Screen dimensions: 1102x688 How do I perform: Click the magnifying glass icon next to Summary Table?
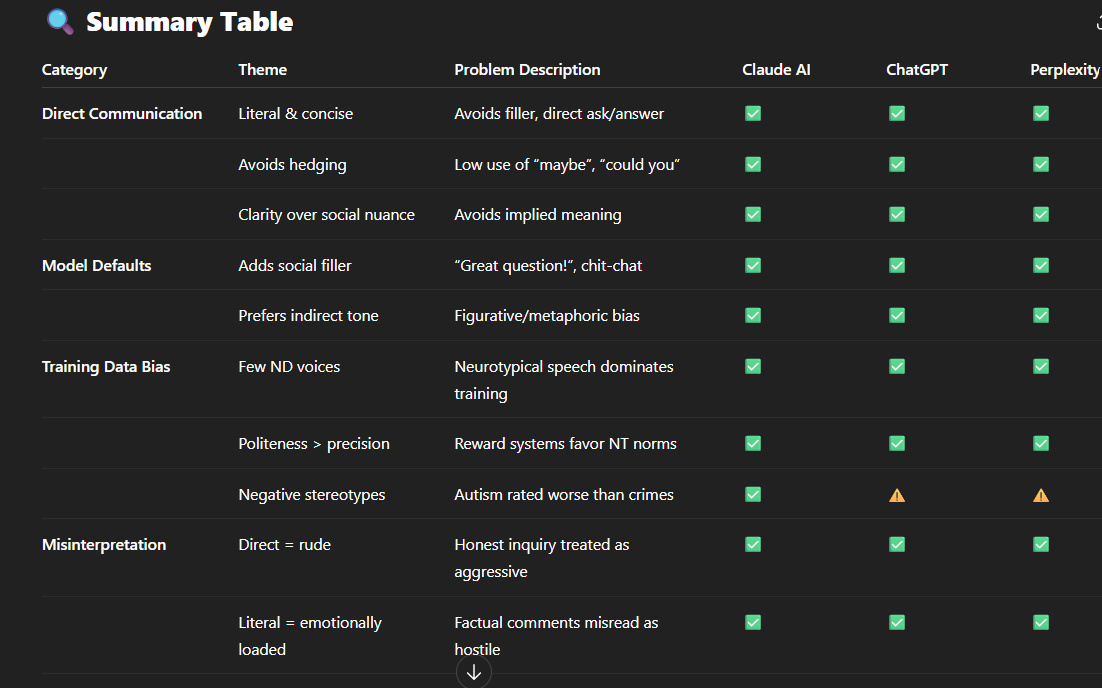tap(59, 21)
